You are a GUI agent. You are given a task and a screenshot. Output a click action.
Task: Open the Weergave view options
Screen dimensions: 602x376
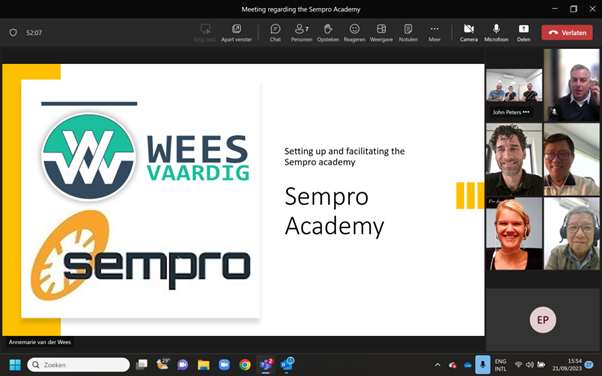coord(381,33)
